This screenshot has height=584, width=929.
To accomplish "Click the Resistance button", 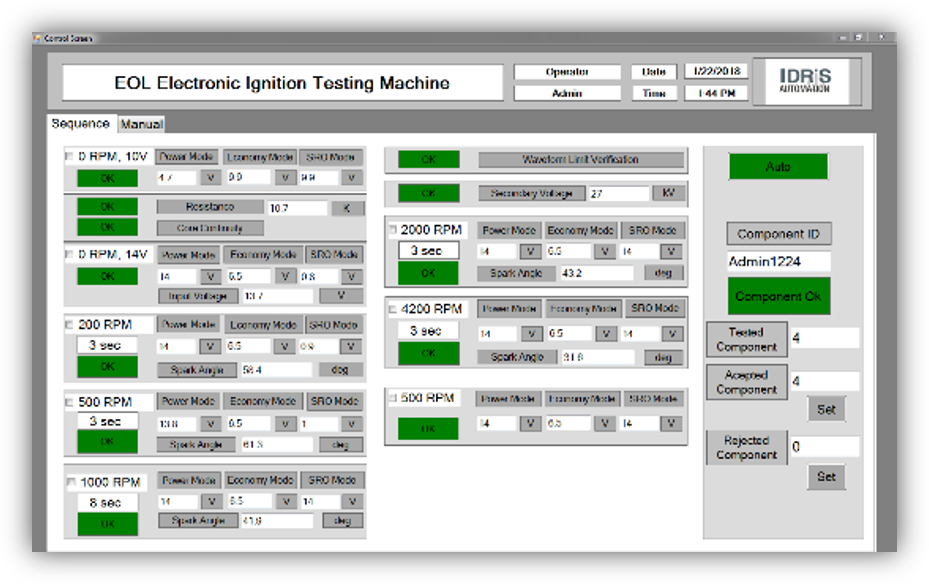I will 210,207.
